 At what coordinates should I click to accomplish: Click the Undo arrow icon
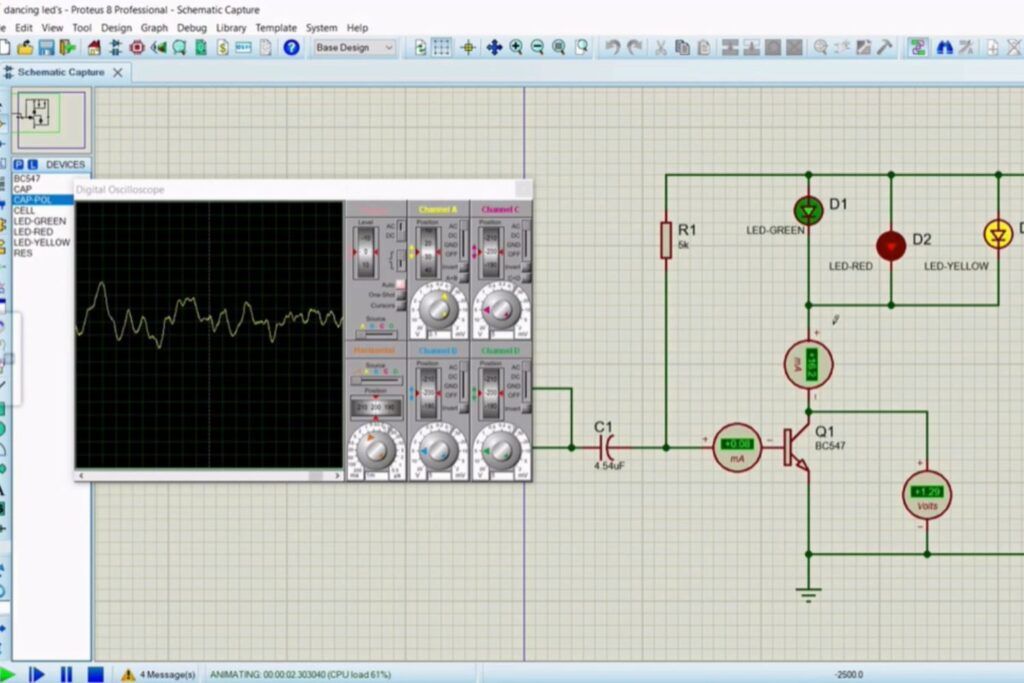612,47
